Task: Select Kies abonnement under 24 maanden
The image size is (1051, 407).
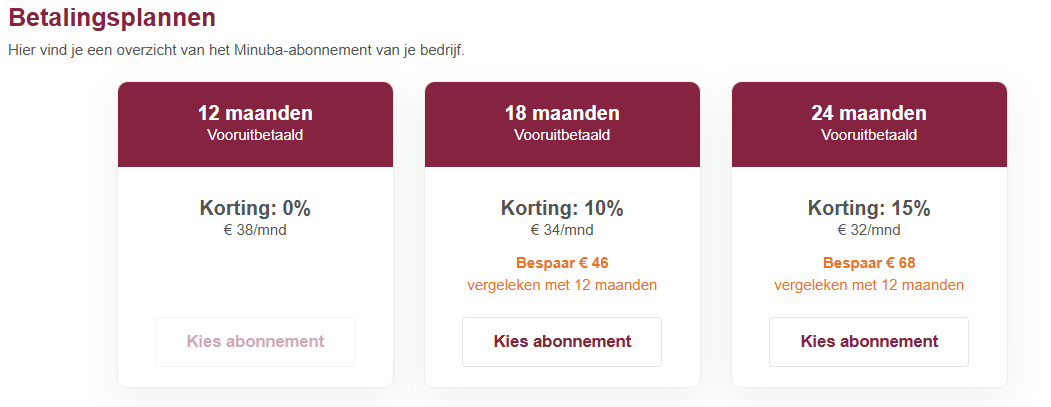Action: [869, 342]
